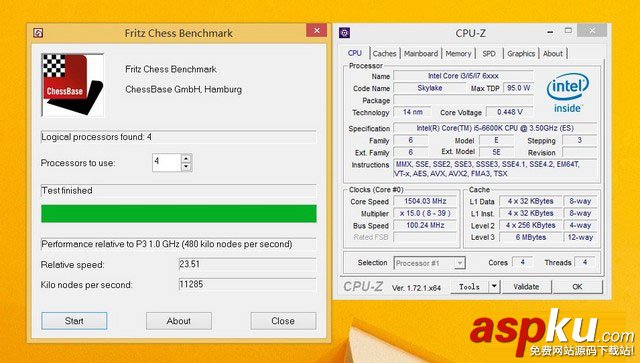Maximize the CPU-Z window
Screen dimensions: 640x363
click(568, 31)
